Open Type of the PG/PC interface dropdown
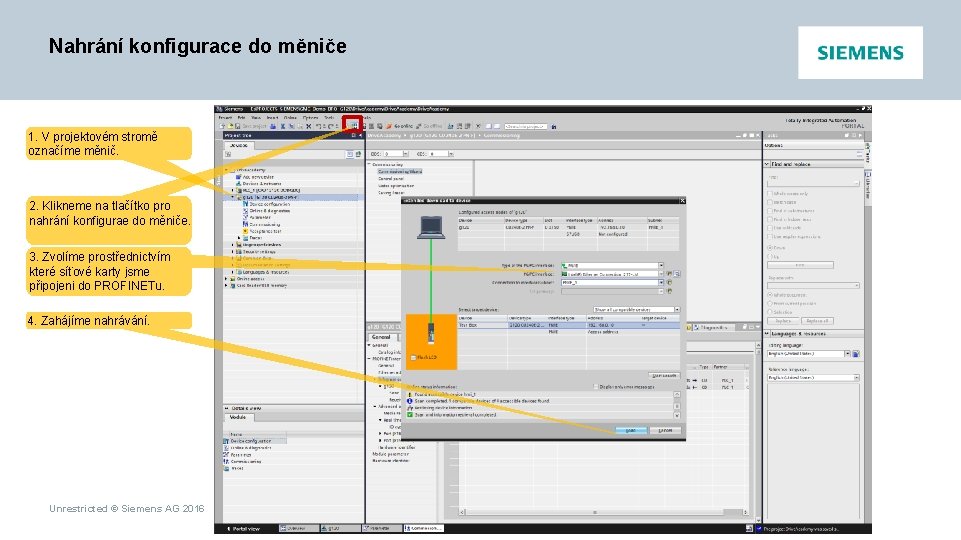 661,265
